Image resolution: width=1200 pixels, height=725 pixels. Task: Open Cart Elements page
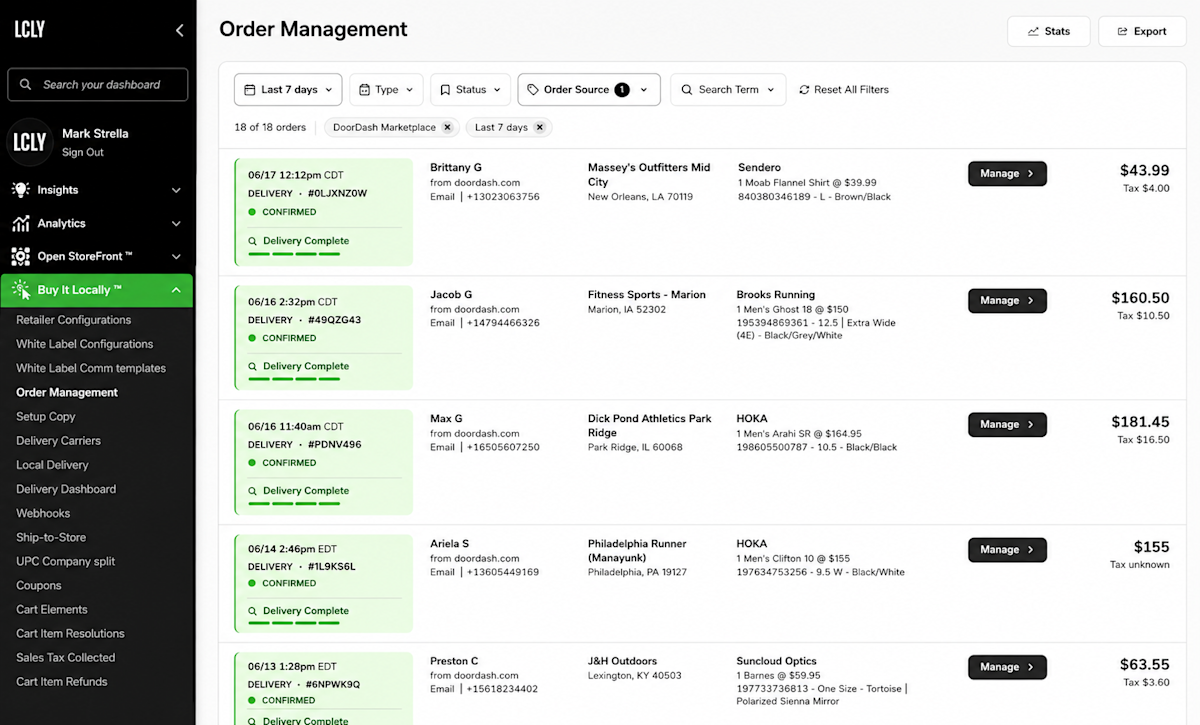tap(52, 610)
